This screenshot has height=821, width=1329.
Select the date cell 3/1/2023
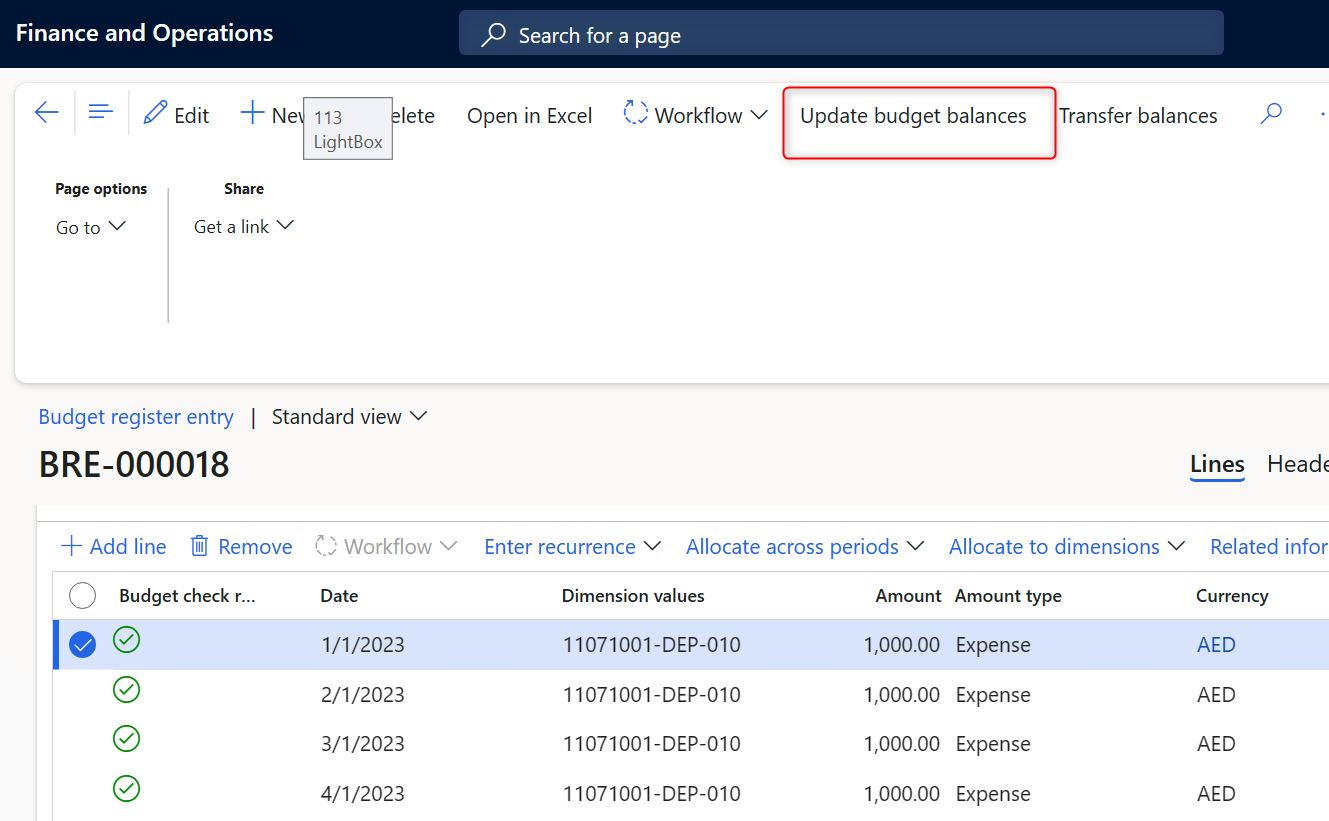363,744
